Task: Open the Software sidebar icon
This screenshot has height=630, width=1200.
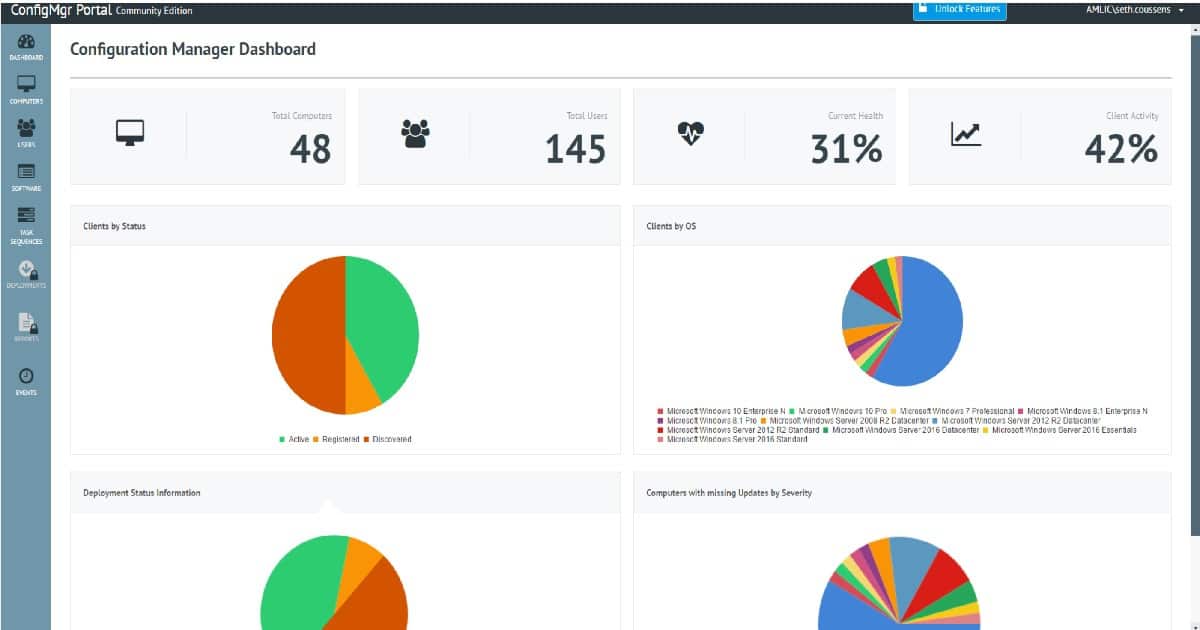Action: pyautogui.click(x=26, y=177)
